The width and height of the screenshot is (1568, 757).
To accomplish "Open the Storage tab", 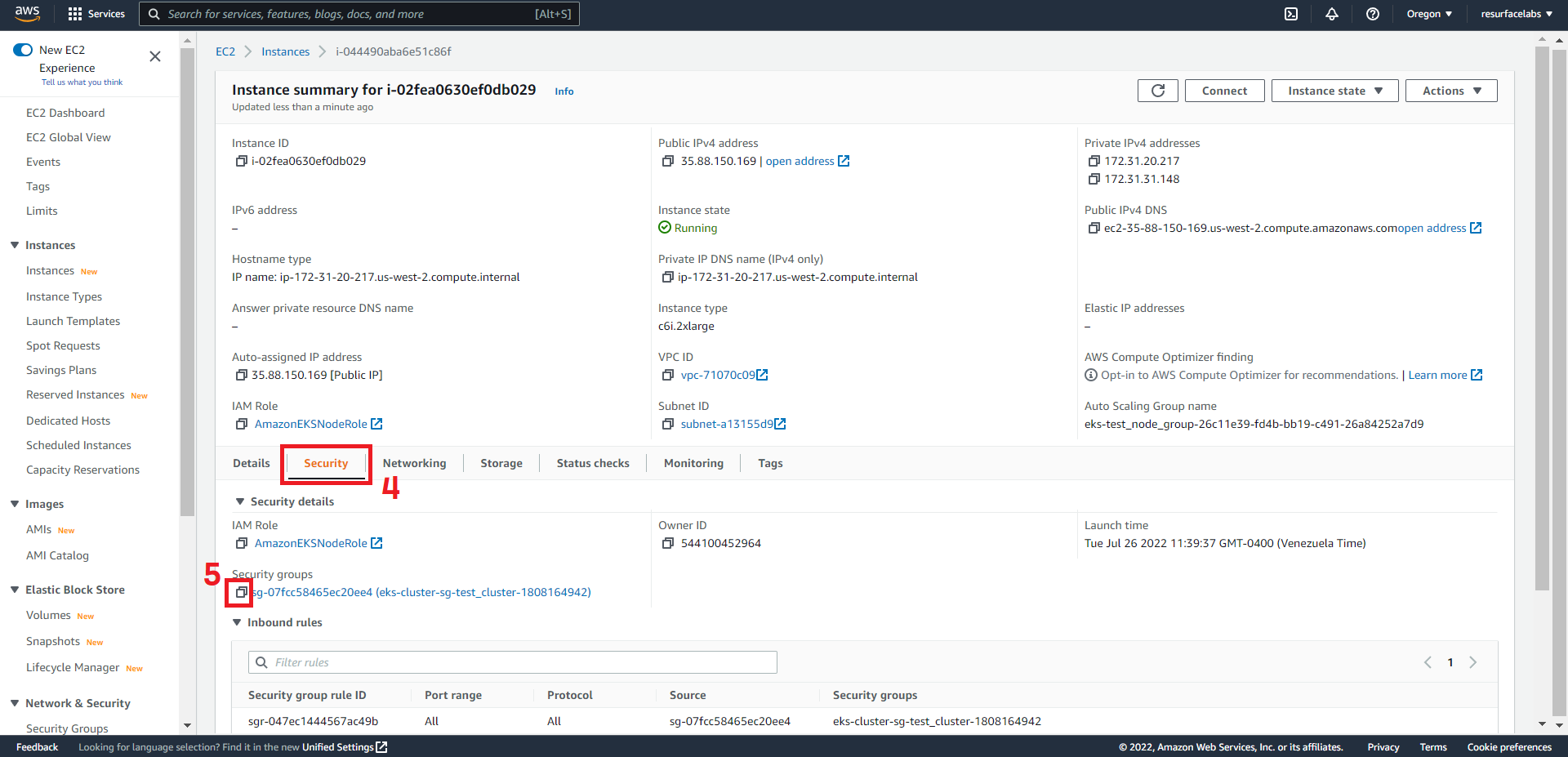I will pos(501,463).
